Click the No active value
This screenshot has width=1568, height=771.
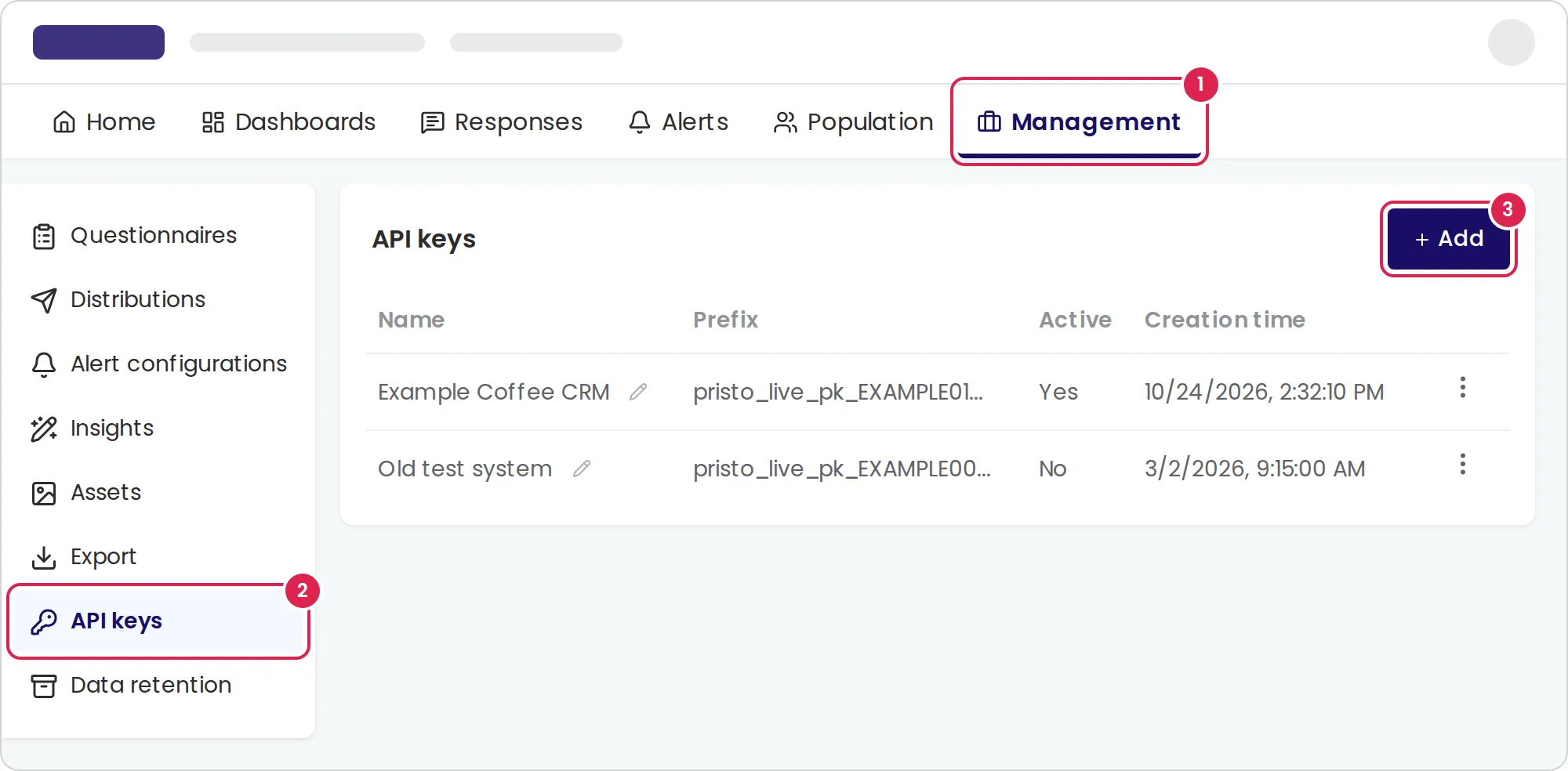pos(1053,469)
